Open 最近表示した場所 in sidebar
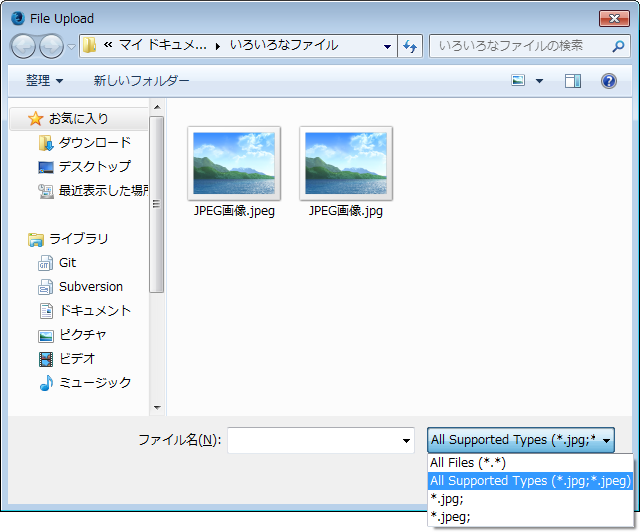 (103, 191)
